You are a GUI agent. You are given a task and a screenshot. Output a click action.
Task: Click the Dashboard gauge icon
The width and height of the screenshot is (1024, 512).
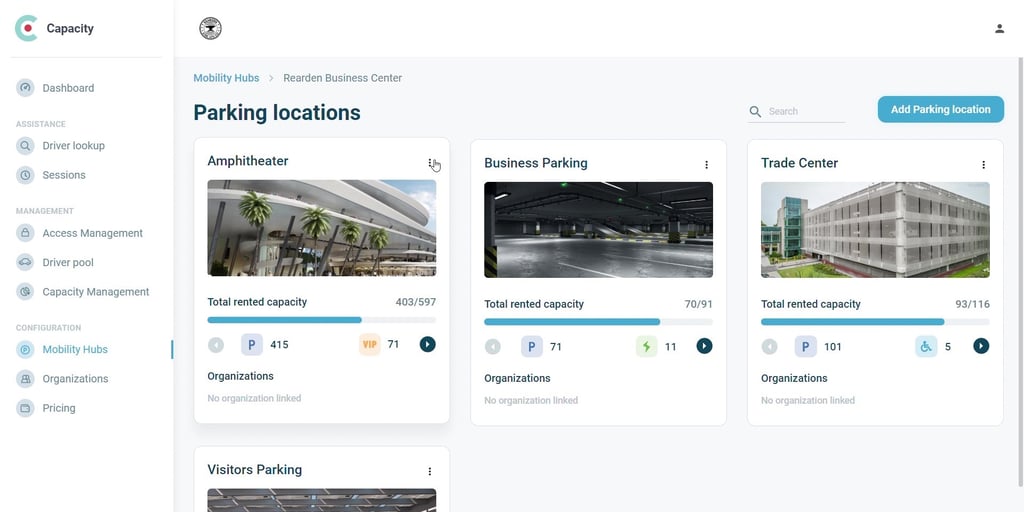(25, 88)
